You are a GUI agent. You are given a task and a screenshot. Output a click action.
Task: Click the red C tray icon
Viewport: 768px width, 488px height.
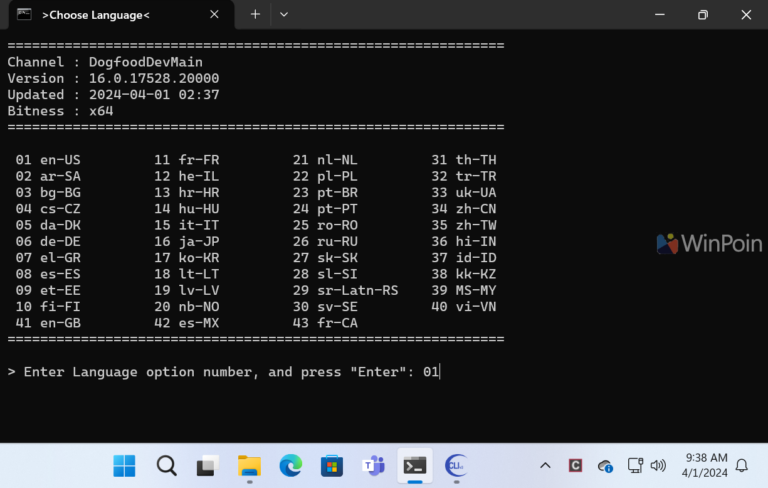coord(575,465)
